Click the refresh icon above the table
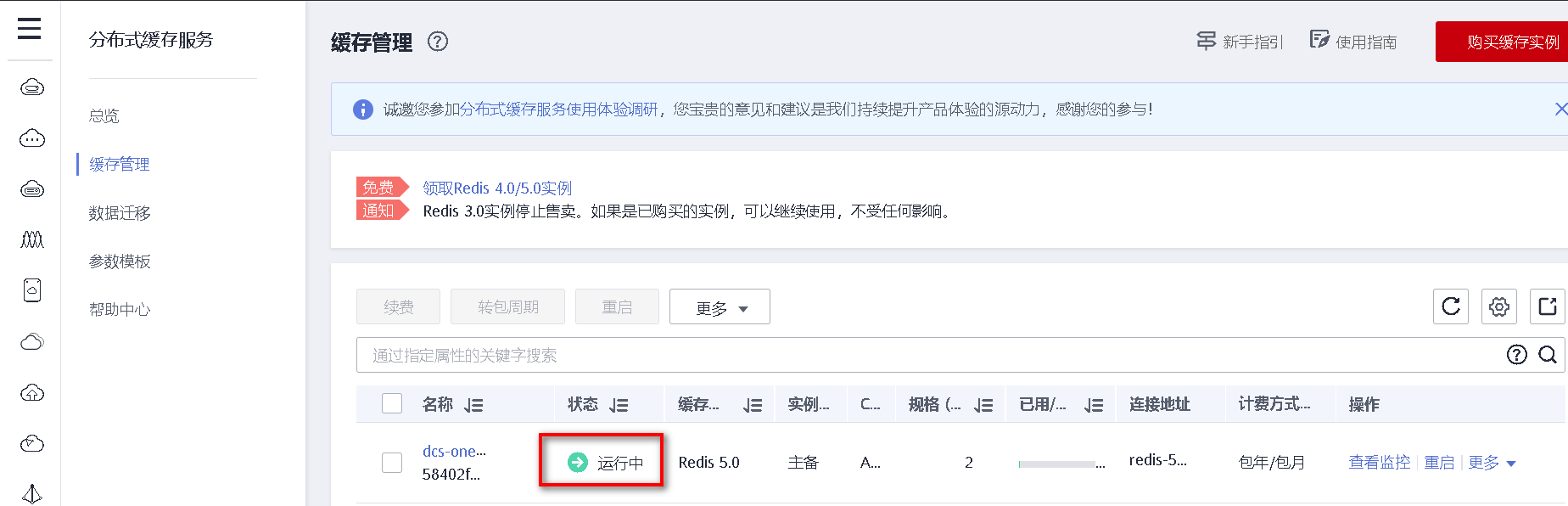The image size is (1568, 506). pyautogui.click(x=1451, y=306)
